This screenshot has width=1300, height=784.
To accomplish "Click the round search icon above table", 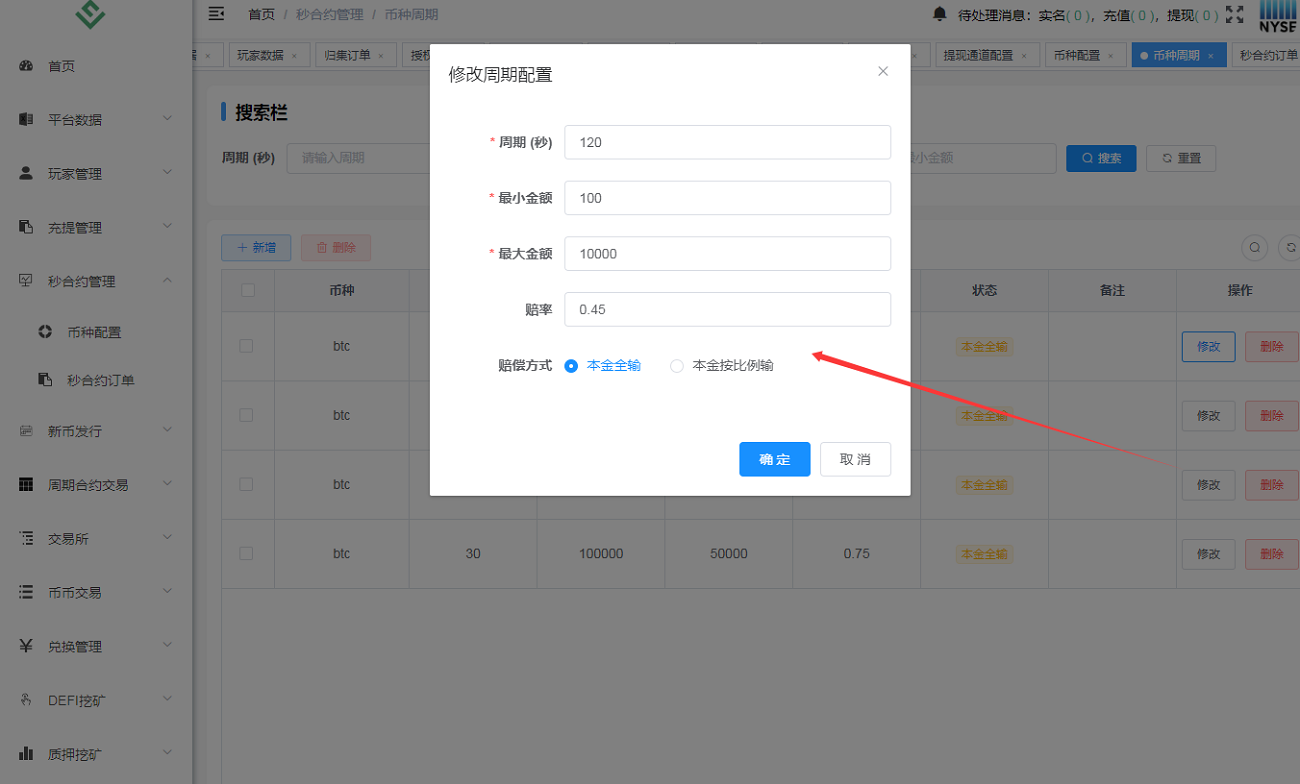I will pyautogui.click(x=1254, y=247).
